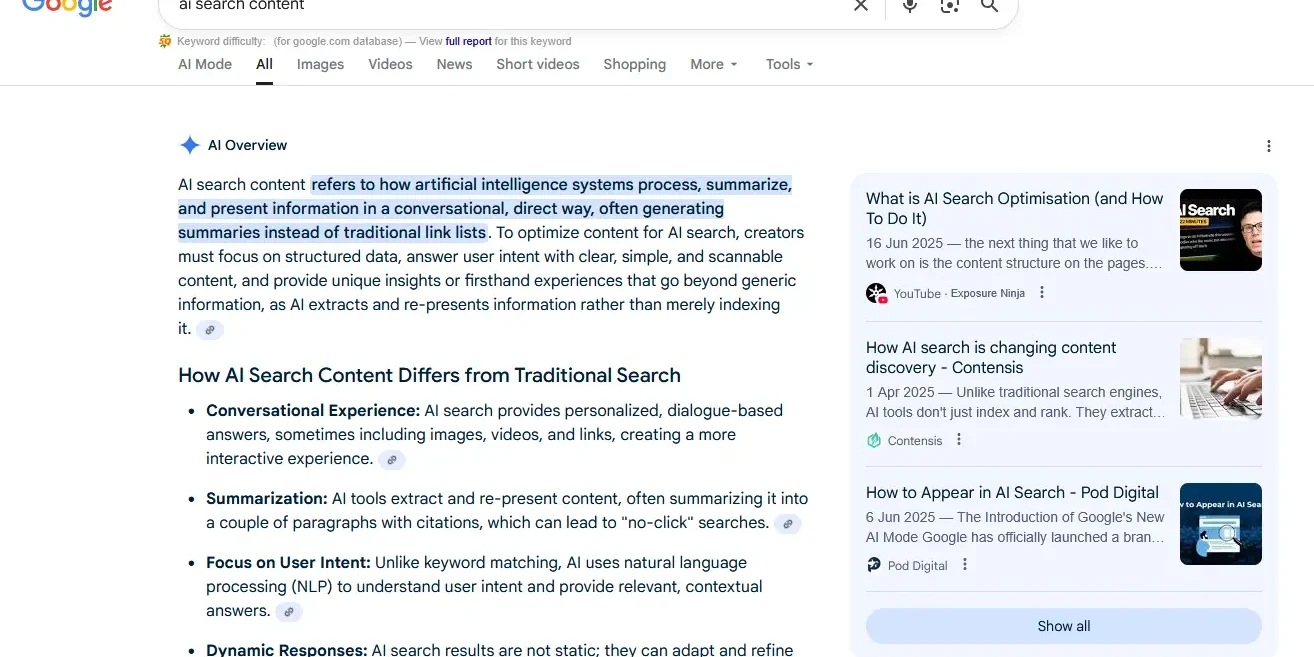The image size is (1314, 657).
Task: Expand the Tools dropdown
Action: coord(789,64)
